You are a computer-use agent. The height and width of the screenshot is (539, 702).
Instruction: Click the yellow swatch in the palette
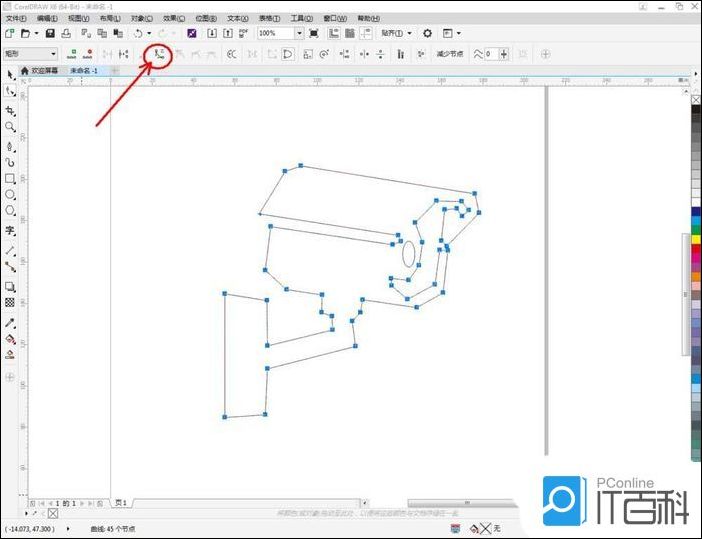pos(696,240)
